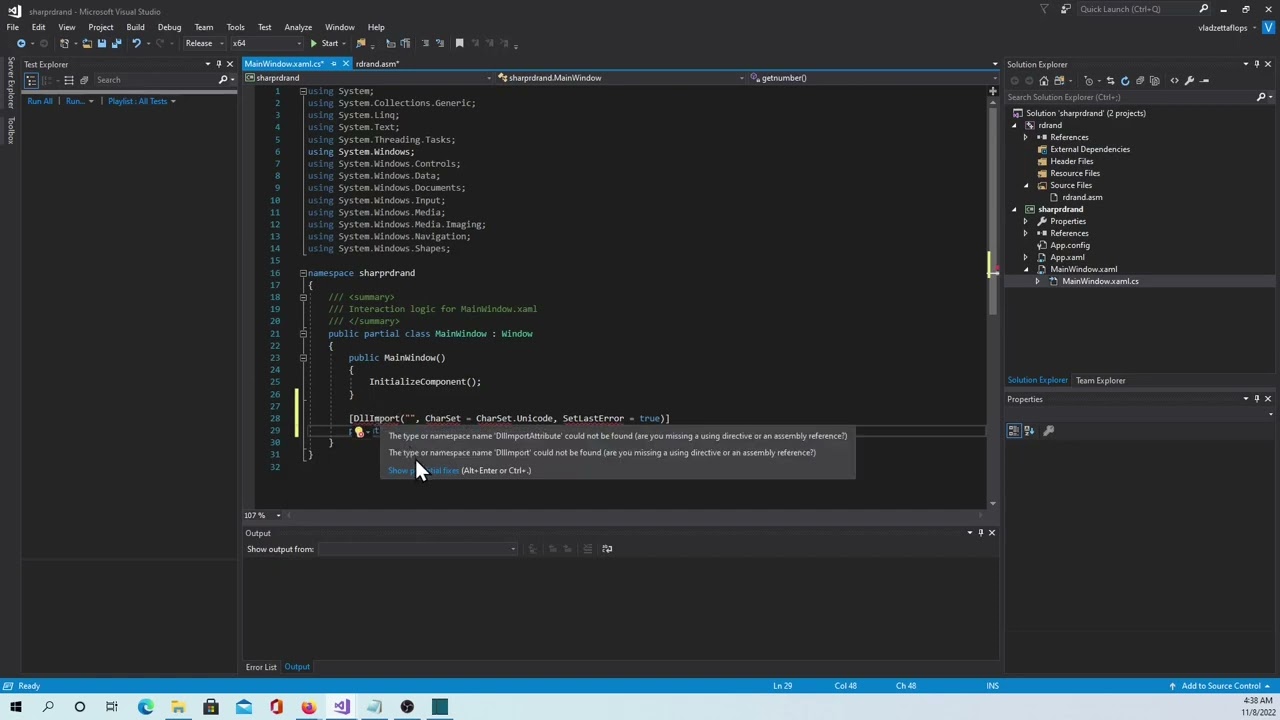
Task: Click the bookmark toggle toolbar icon
Action: (459, 43)
